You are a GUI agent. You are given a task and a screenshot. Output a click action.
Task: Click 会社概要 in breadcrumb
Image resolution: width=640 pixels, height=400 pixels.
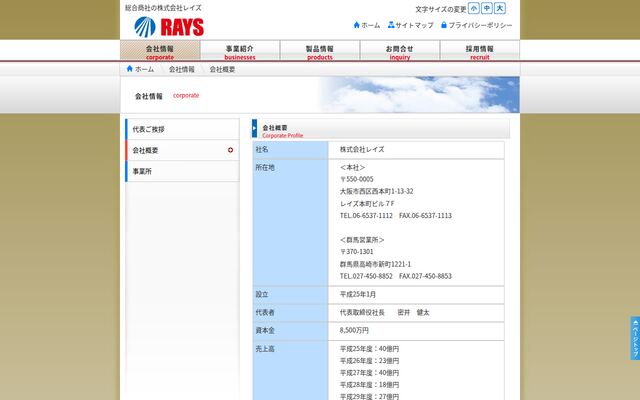(x=222, y=69)
